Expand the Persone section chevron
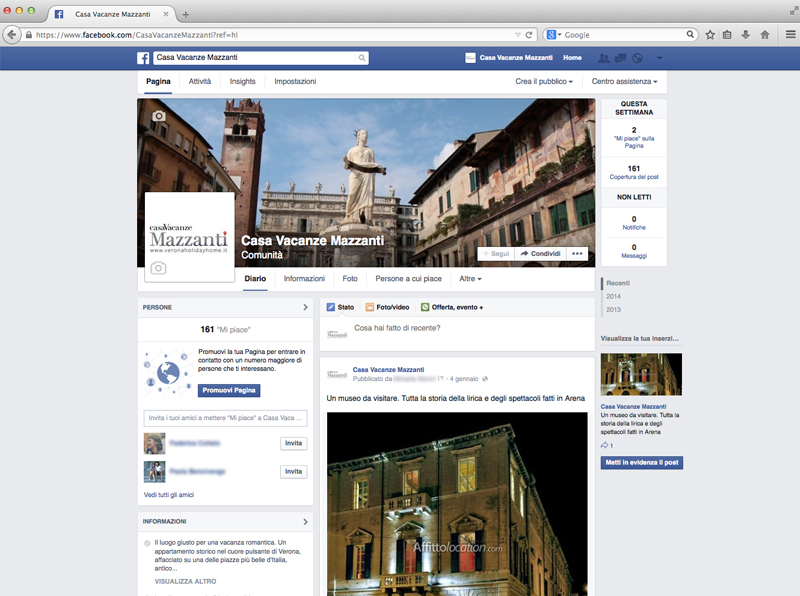 click(305, 307)
